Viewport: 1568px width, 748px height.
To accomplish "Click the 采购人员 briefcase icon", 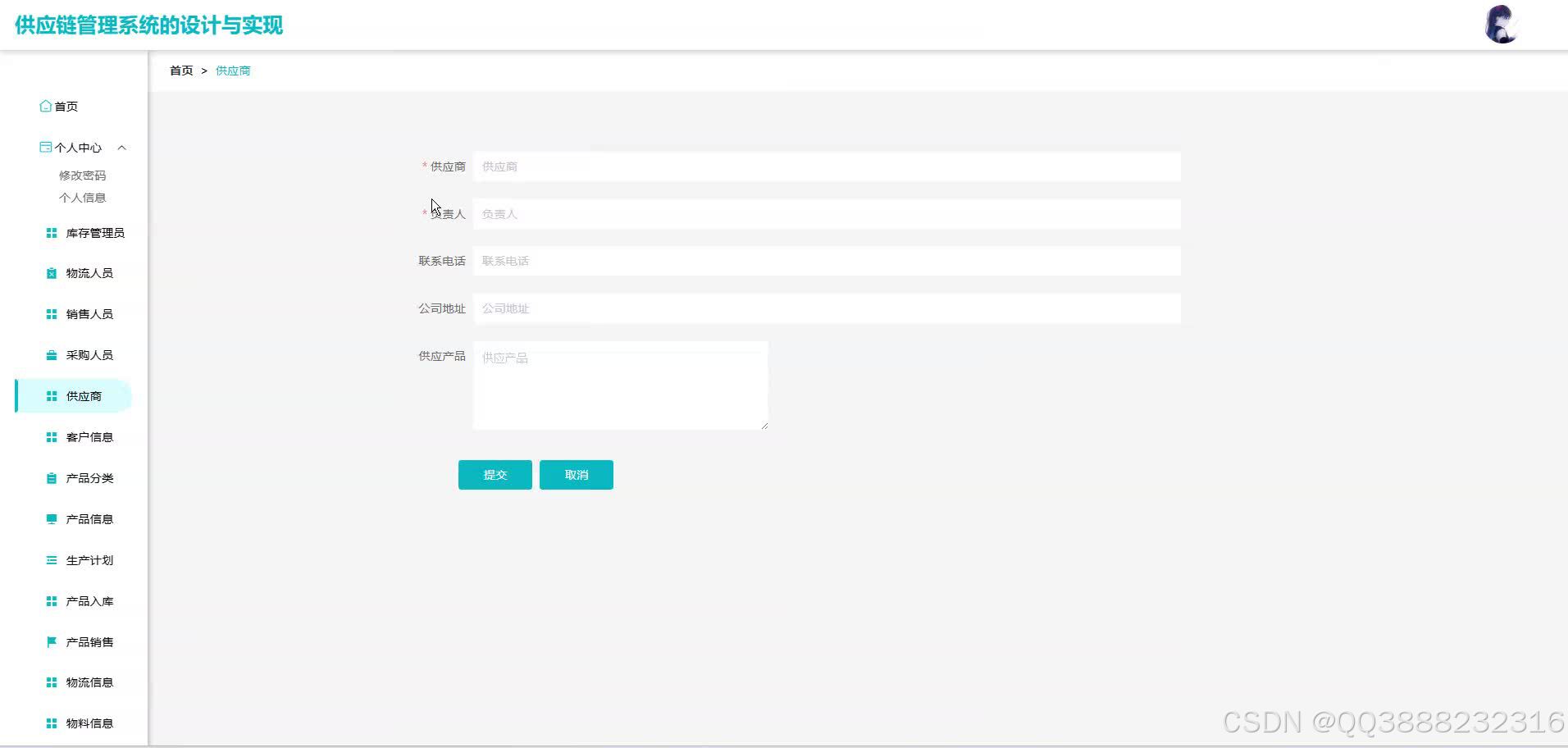I will (52, 355).
